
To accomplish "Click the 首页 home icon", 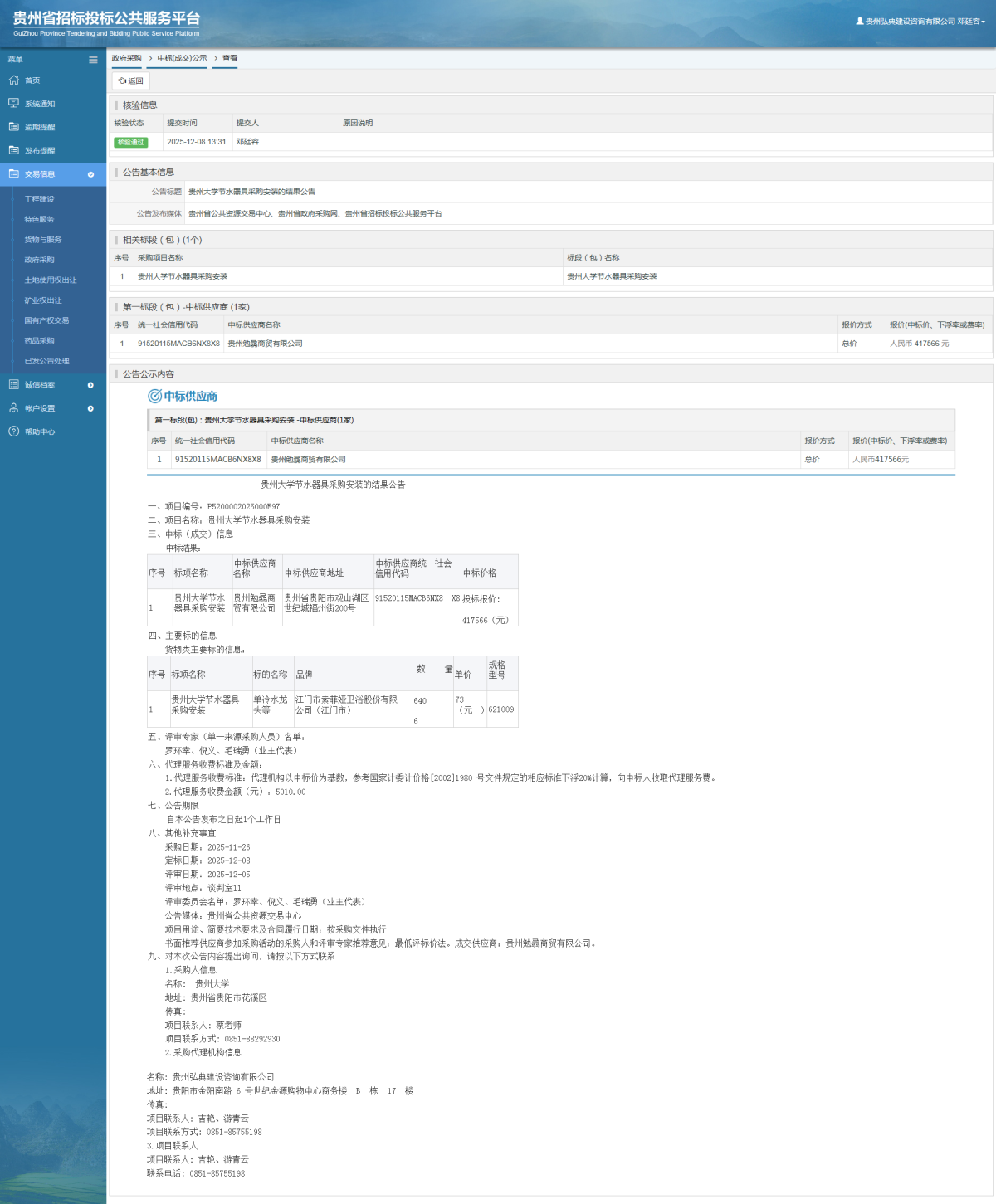I will coord(13,80).
